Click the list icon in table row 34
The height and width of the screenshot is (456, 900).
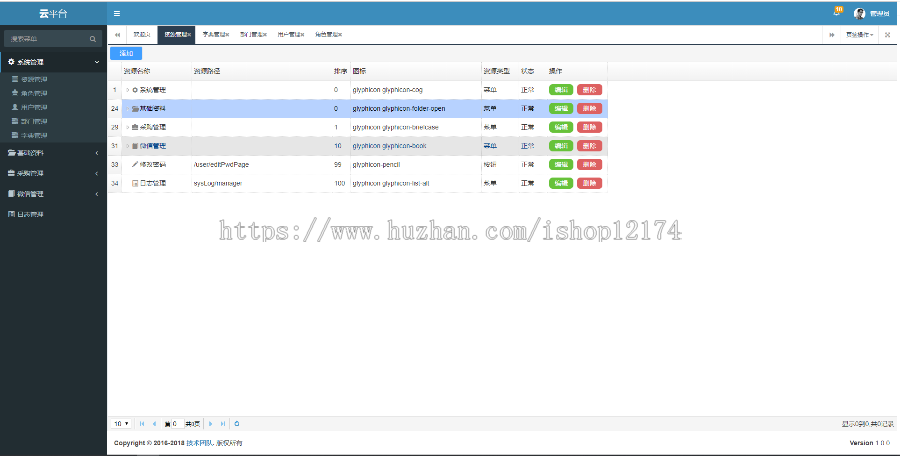point(135,183)
